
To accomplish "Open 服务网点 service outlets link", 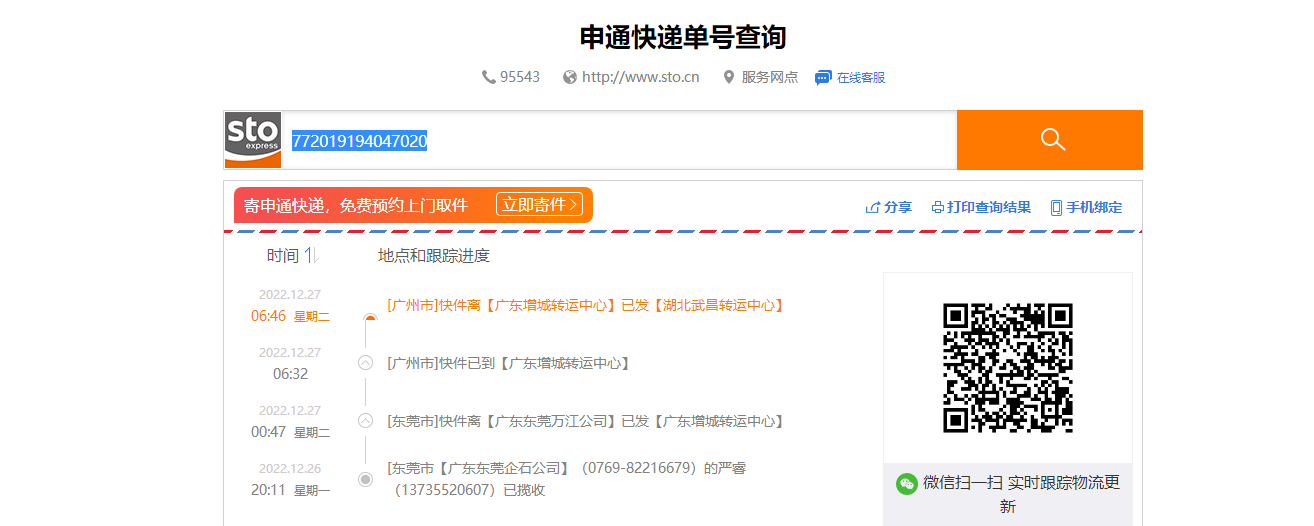I will 770,77.
